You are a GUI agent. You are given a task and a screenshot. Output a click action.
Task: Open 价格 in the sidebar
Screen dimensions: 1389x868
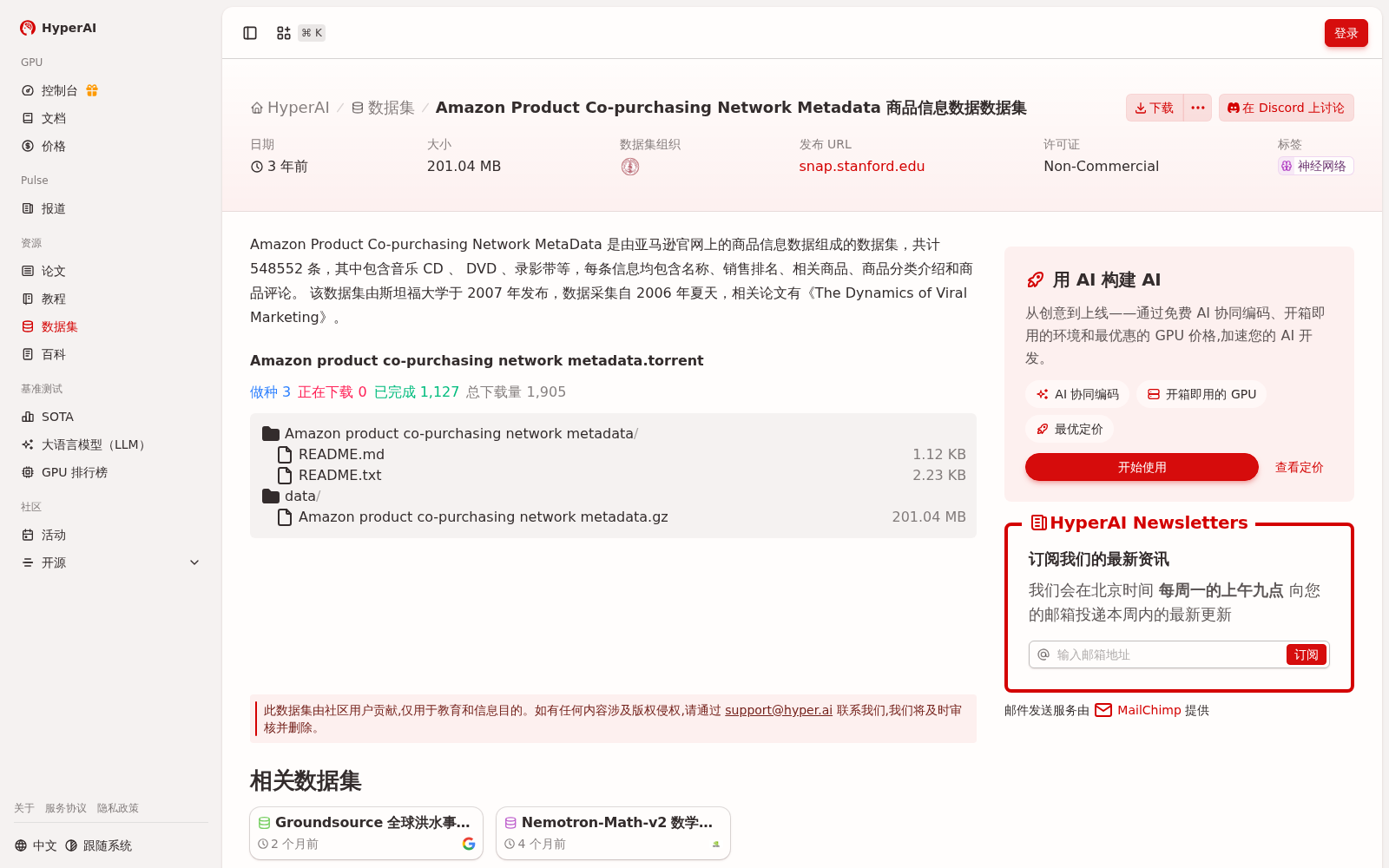tap(110, 146)
